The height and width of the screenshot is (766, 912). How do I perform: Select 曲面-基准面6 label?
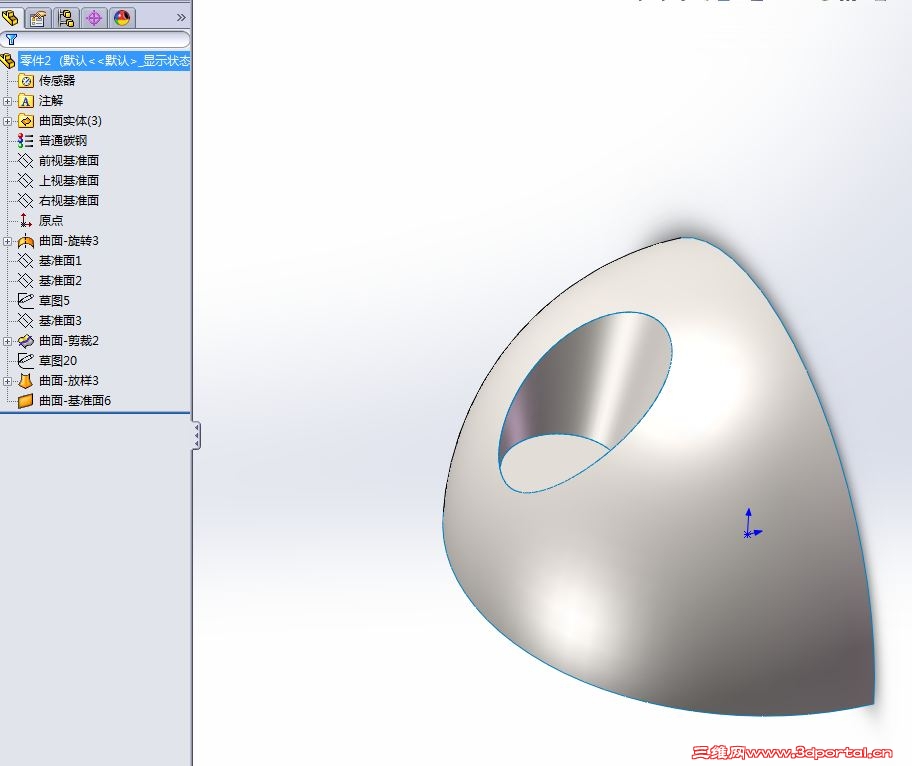(74, 401)
